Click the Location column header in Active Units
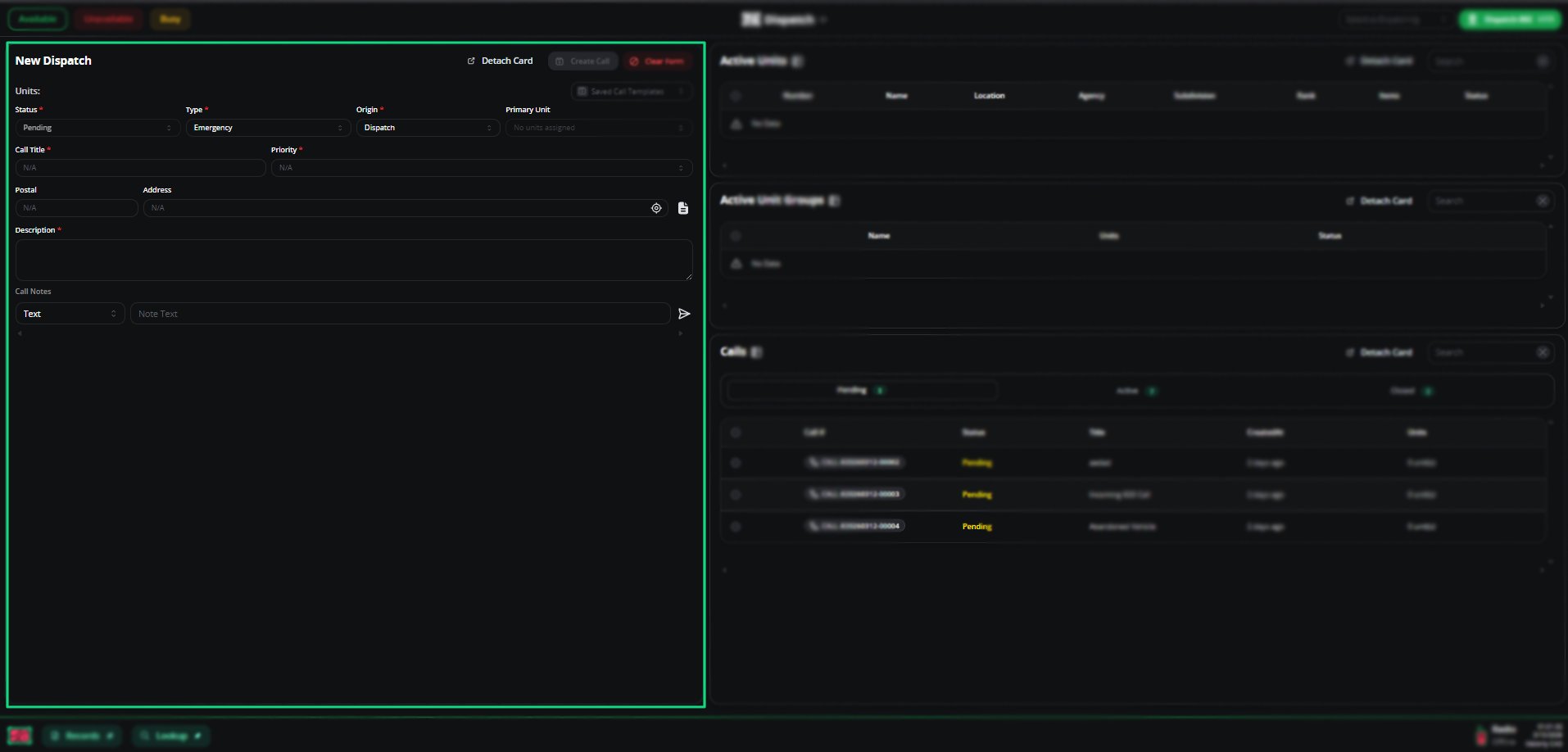The width and height of the screenshot is (1568, 752). tap(989, 96)
